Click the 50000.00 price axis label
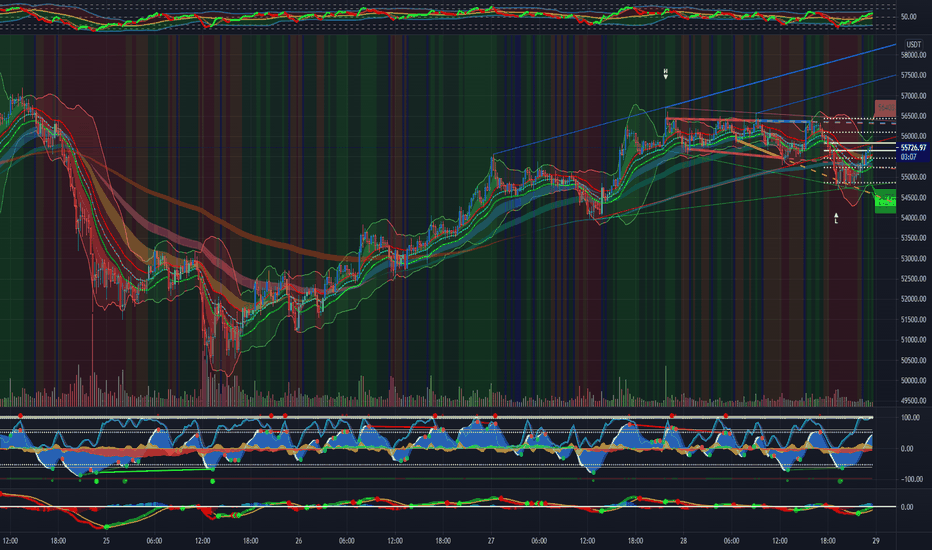 (913, 381)
